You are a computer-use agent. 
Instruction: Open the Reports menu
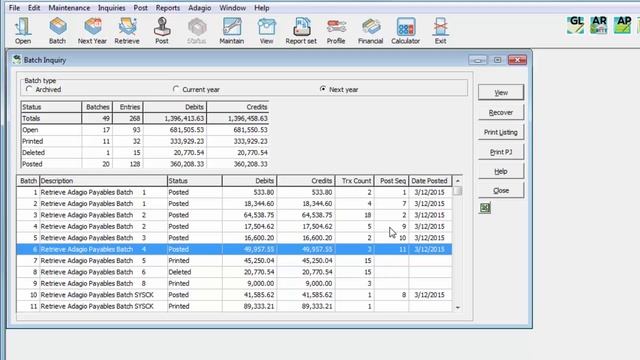coord(168,8)
